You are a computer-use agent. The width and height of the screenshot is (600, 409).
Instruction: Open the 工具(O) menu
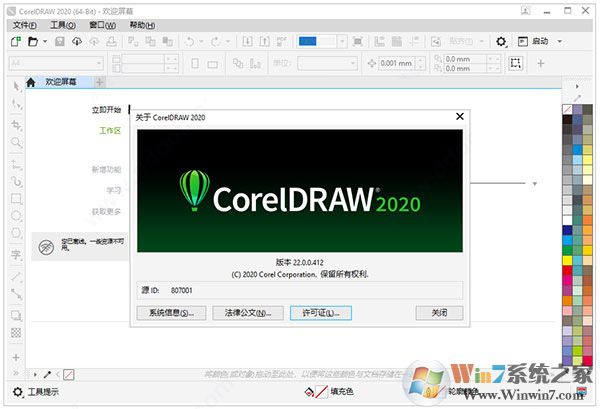tap(63, 25)
